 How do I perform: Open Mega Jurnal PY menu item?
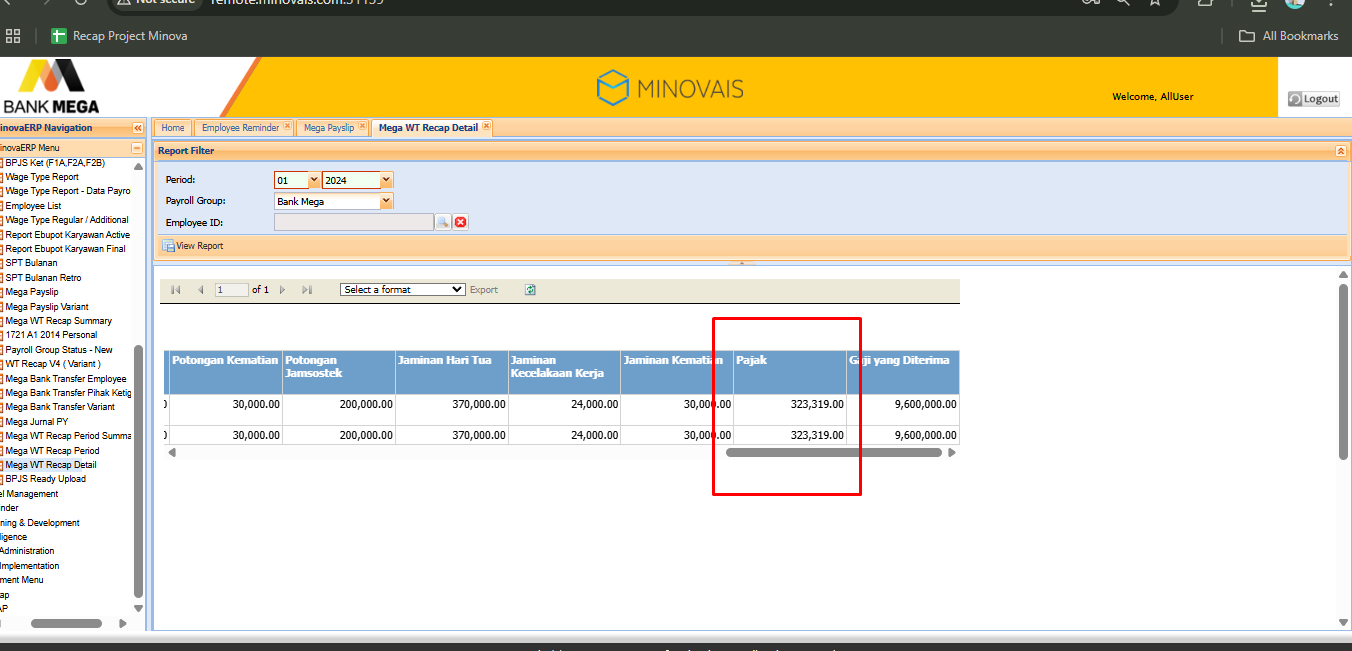[x=37, y=422]
